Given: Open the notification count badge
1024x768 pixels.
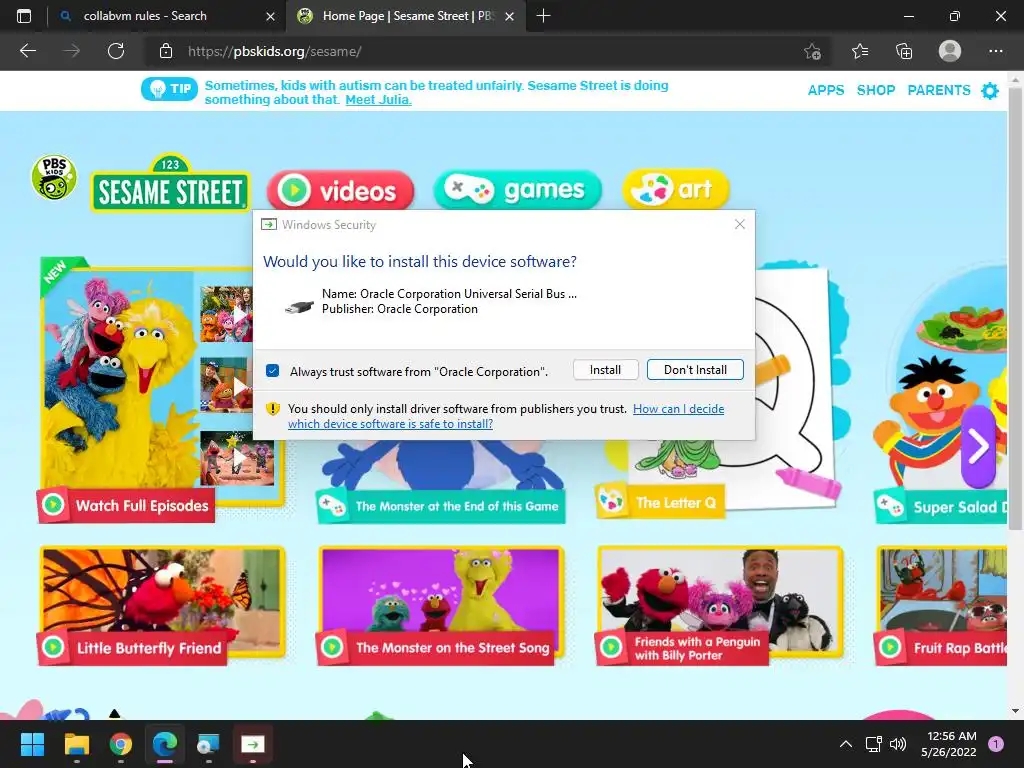Looking at the screenshot, I should (996, 744).
